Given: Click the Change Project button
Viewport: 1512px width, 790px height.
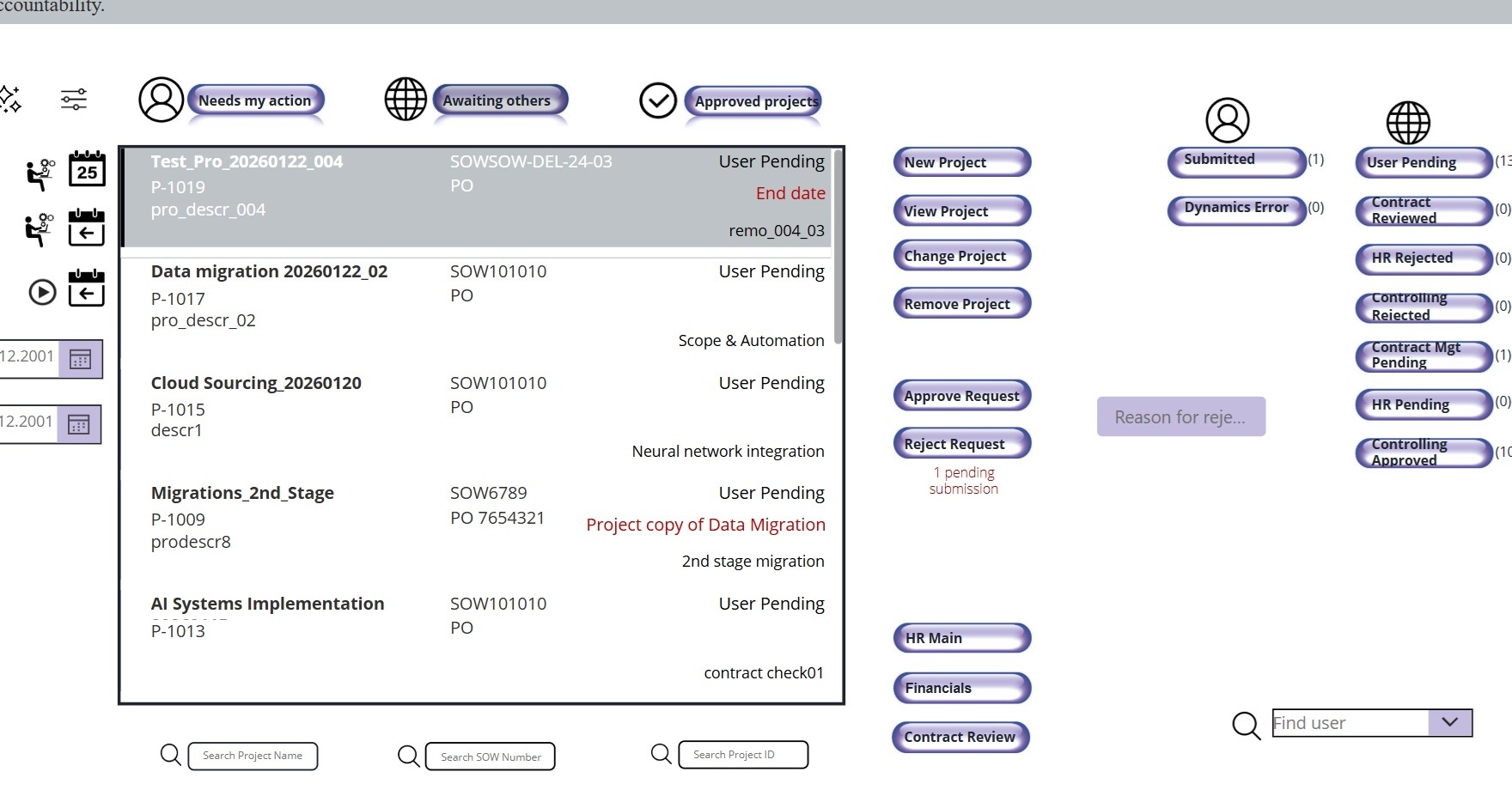Looking at the screenshot, I should pyautogui.click(x=962, y=256).
